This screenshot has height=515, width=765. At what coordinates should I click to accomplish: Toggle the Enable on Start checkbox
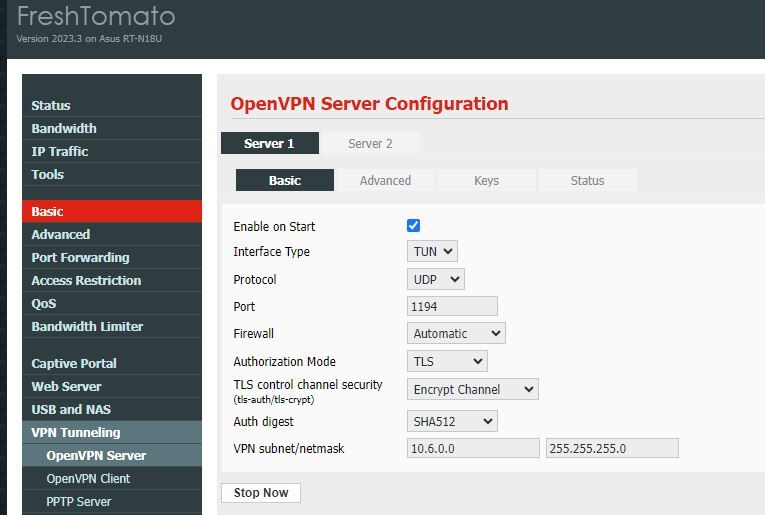pos(413,226)
